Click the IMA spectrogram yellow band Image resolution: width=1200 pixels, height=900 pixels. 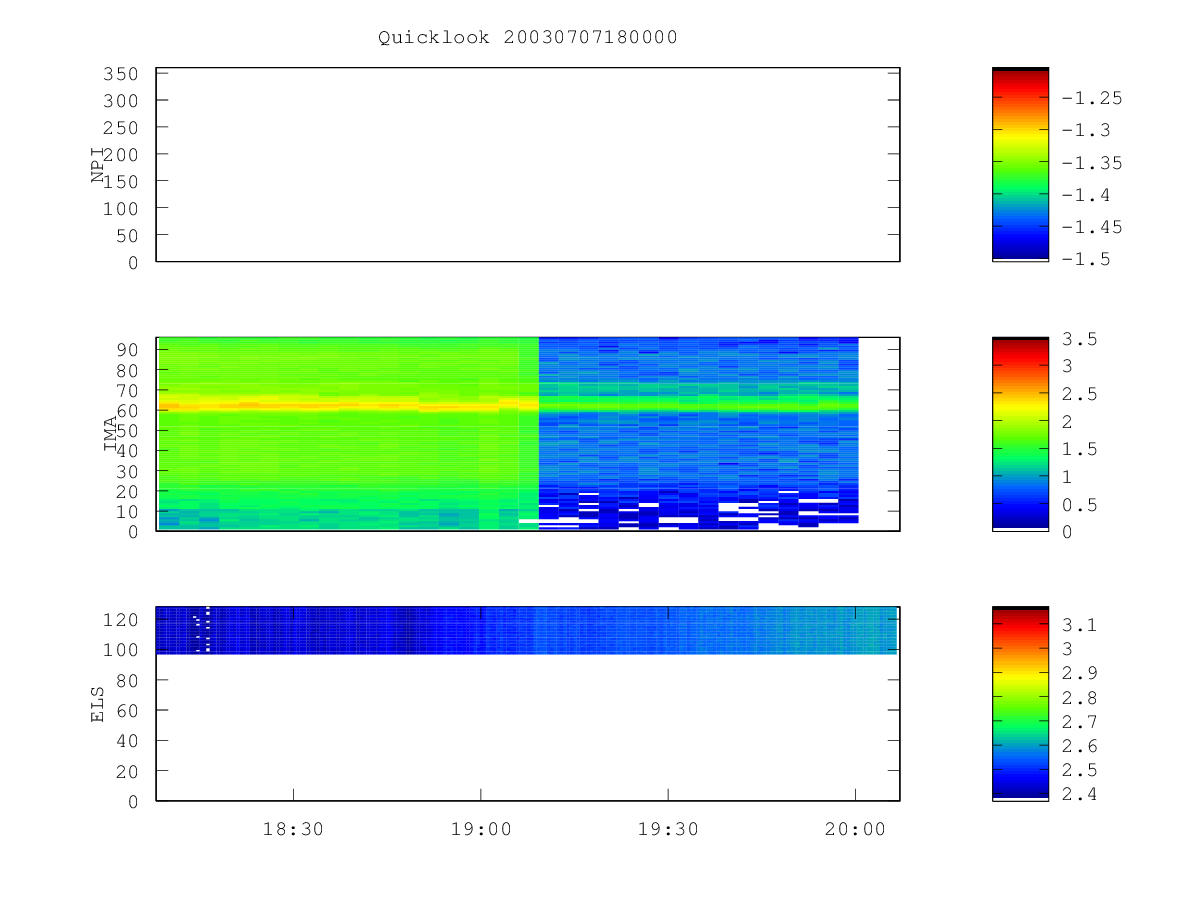348,405
